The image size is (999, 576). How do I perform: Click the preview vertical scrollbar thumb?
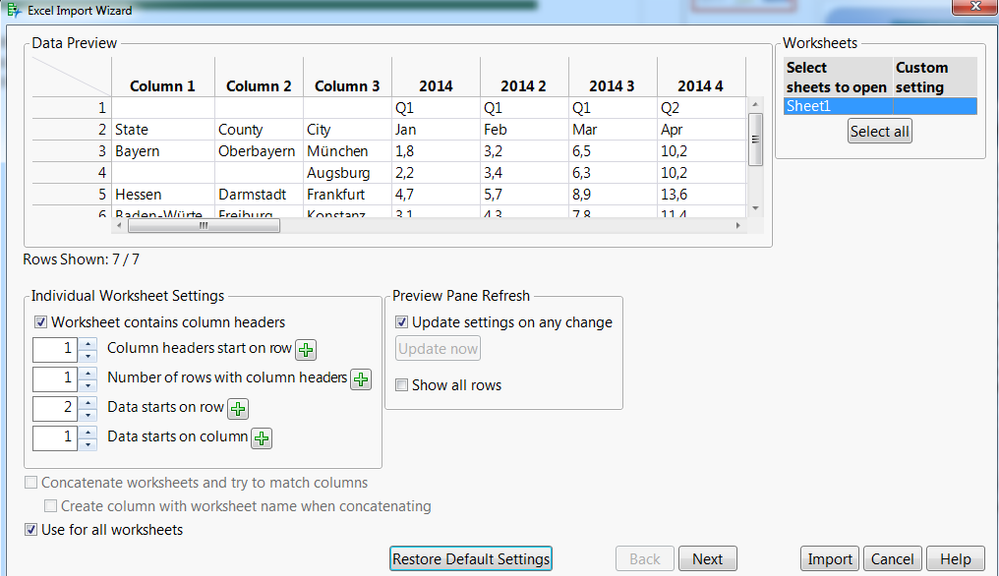755,140
